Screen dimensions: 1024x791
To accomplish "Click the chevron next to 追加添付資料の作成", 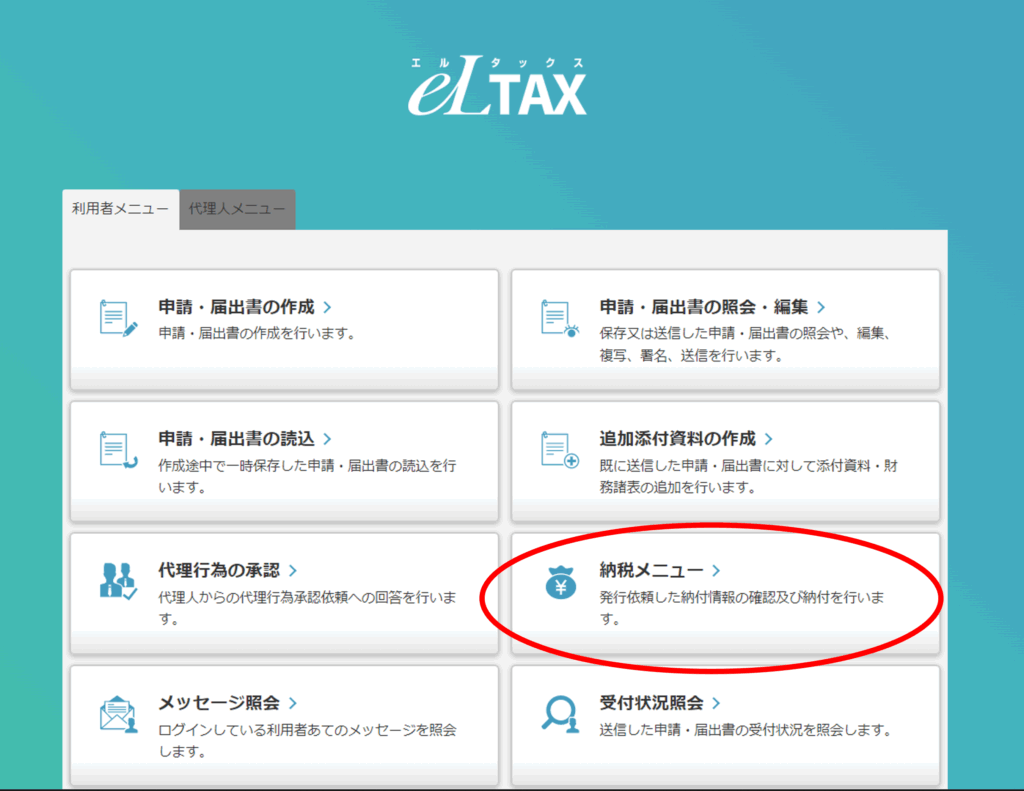I will [769, 439].
